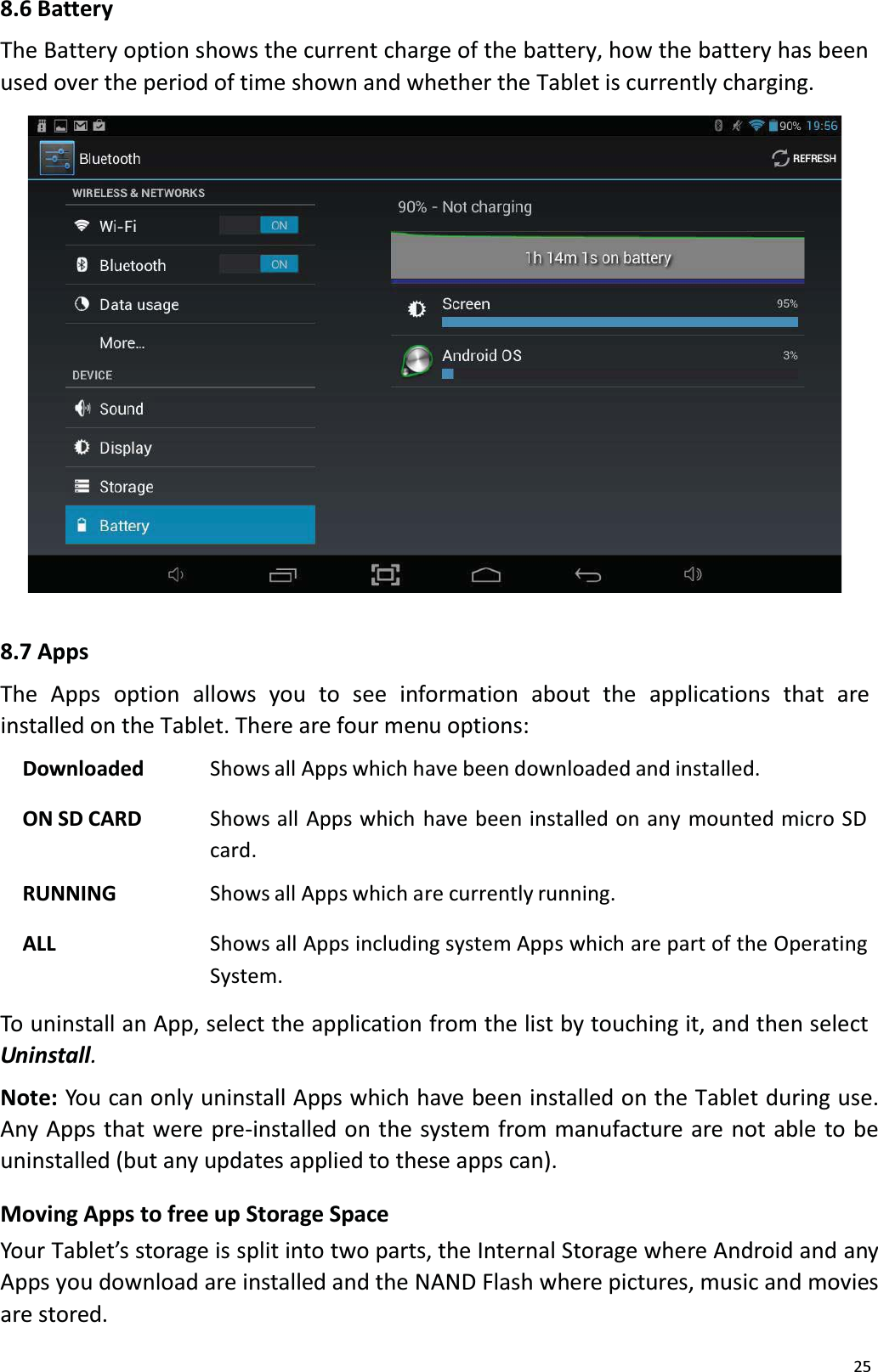The image size is (878, 1372).
Task: Click the Data usage pie icon
Action: coord(82,303)
